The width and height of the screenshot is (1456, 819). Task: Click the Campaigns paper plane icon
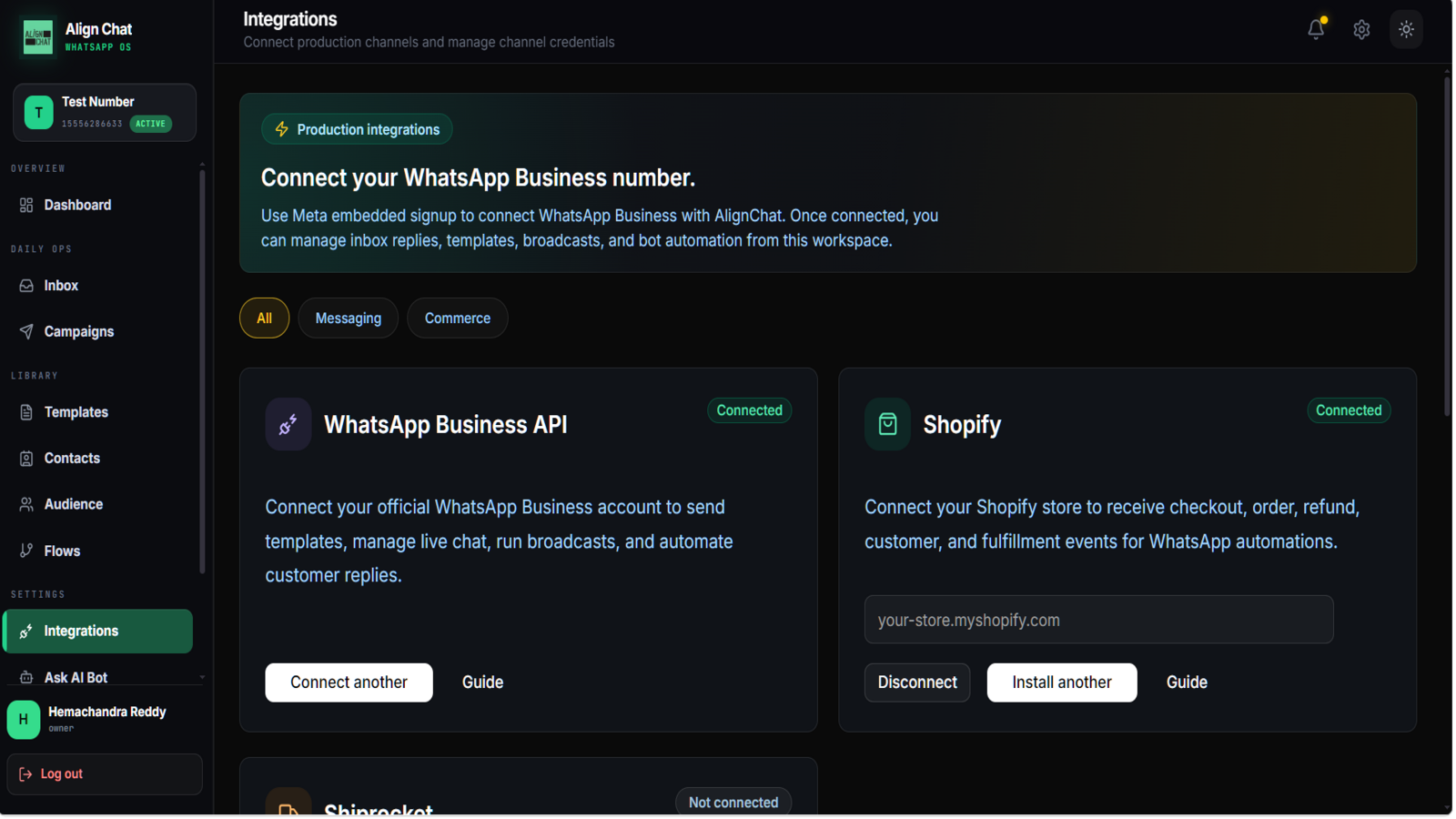pyautogui.click(x=26, y=332)
